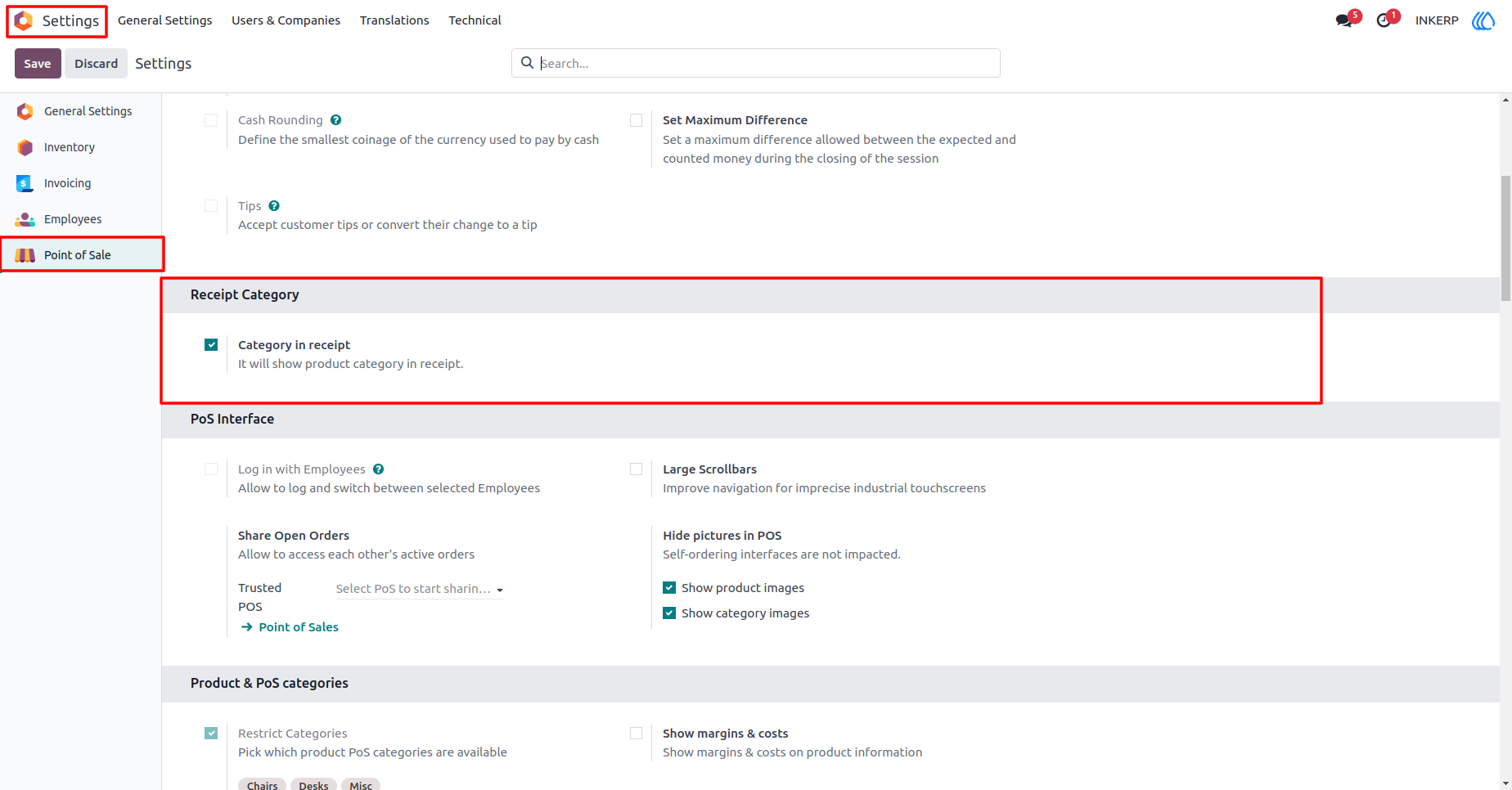Open the Translations menu
Screen dimensions: 1512x790
[x=394, y=20]
